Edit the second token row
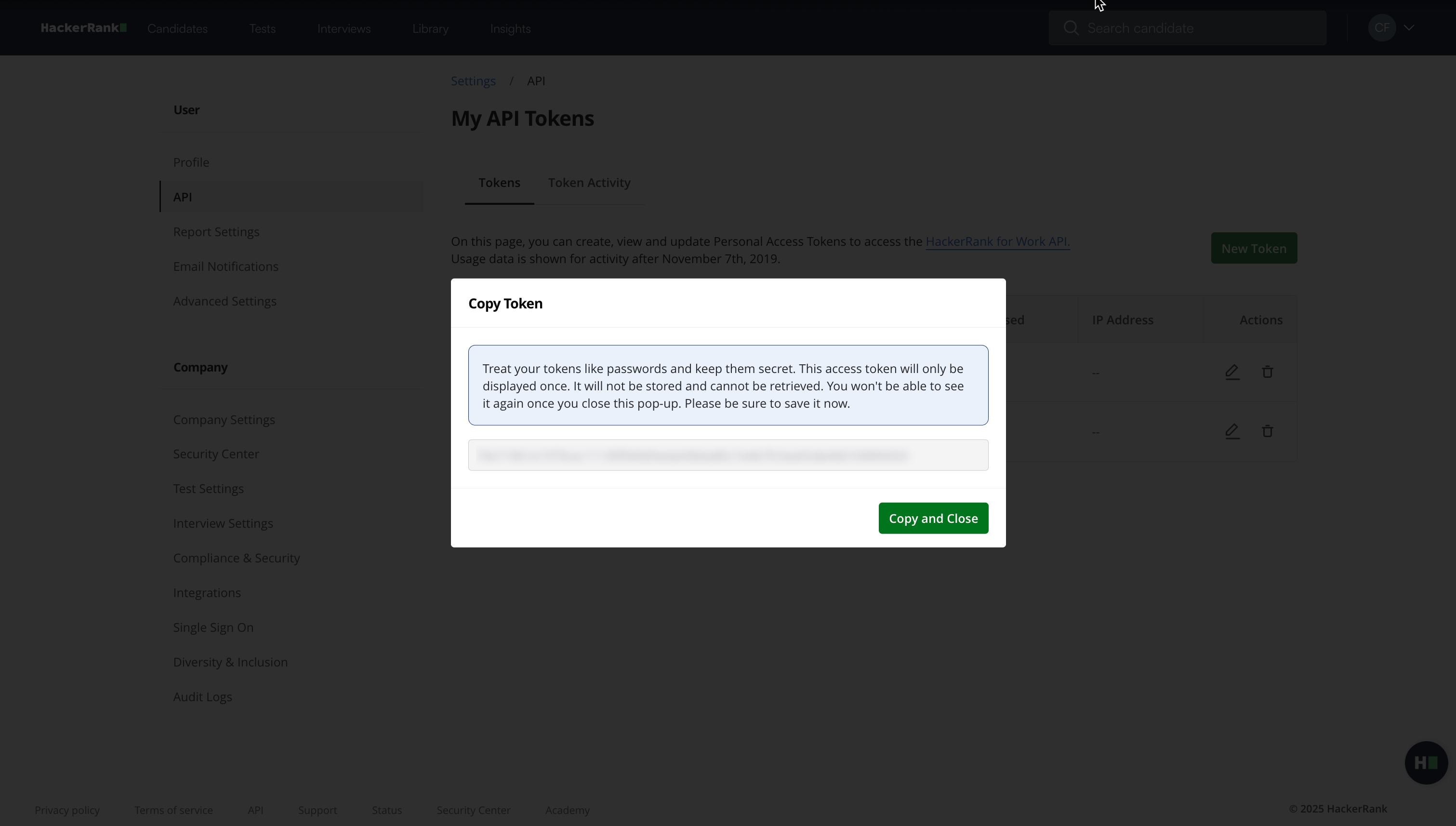The width and height of the screenshot is (1456, 826). click(1231, 431)
